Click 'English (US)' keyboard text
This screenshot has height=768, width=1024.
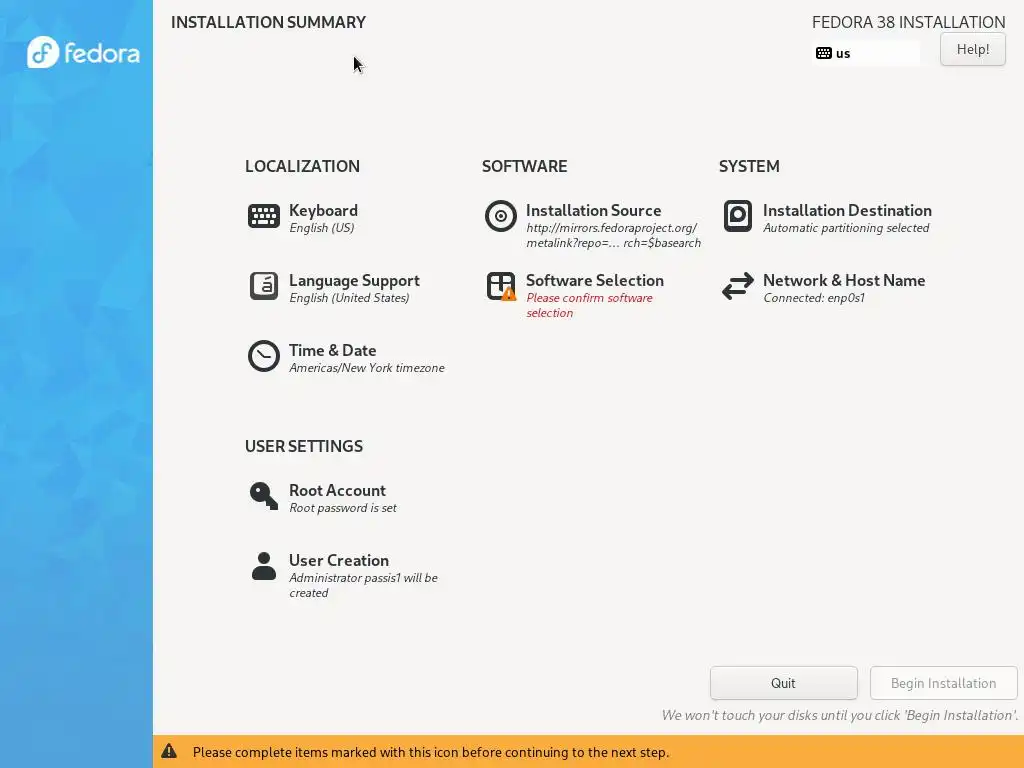(x=321, y=228)
